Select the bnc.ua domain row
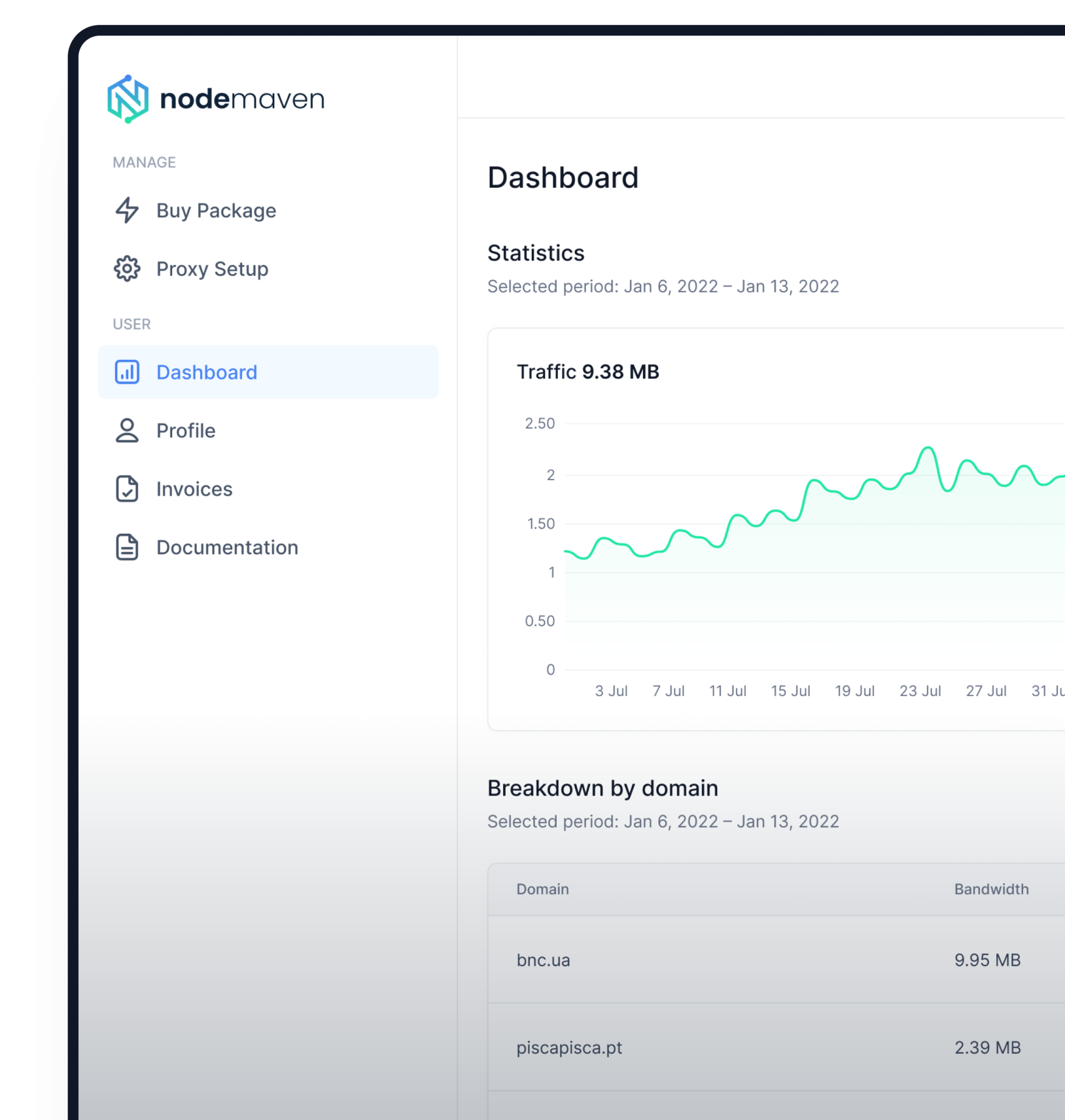1065x1120 pixels. click(x=543, y=960)
